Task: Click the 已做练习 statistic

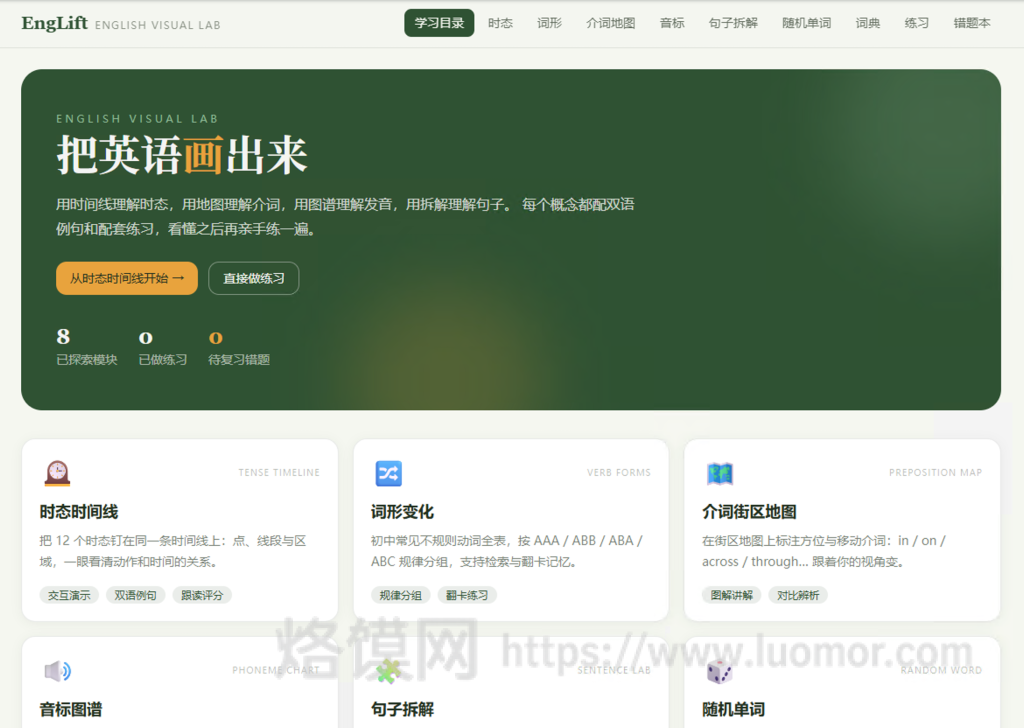Action: tap(163, 347)
